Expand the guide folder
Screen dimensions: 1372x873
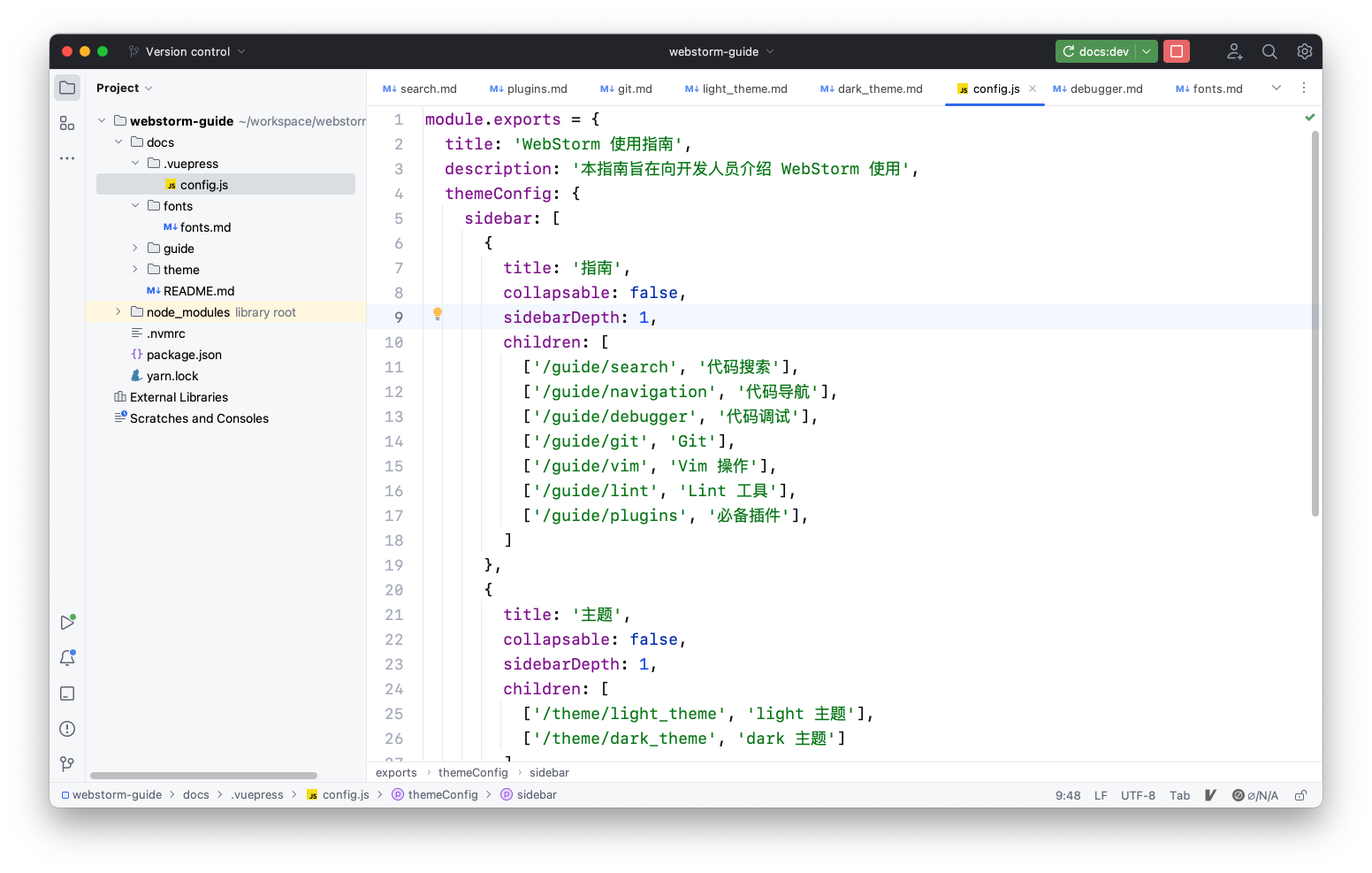coord(135,248)
